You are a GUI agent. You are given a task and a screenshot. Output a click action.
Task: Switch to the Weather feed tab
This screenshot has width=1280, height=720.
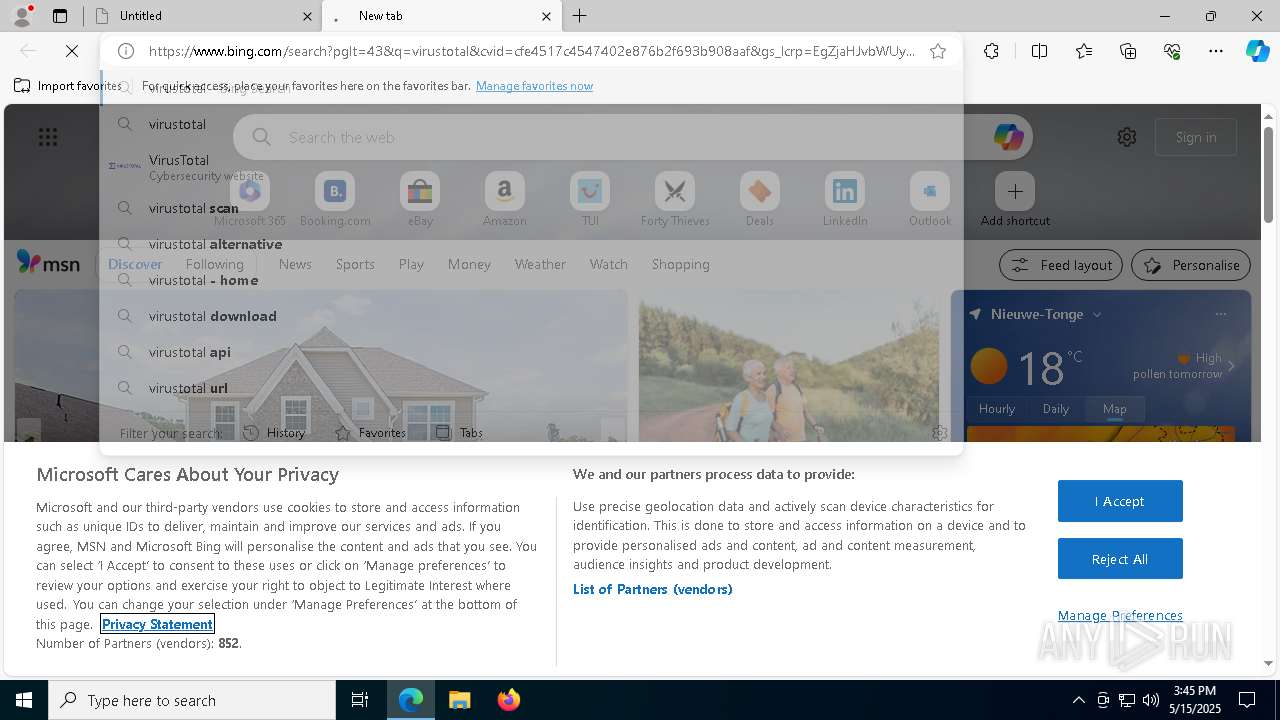point(540,264)
